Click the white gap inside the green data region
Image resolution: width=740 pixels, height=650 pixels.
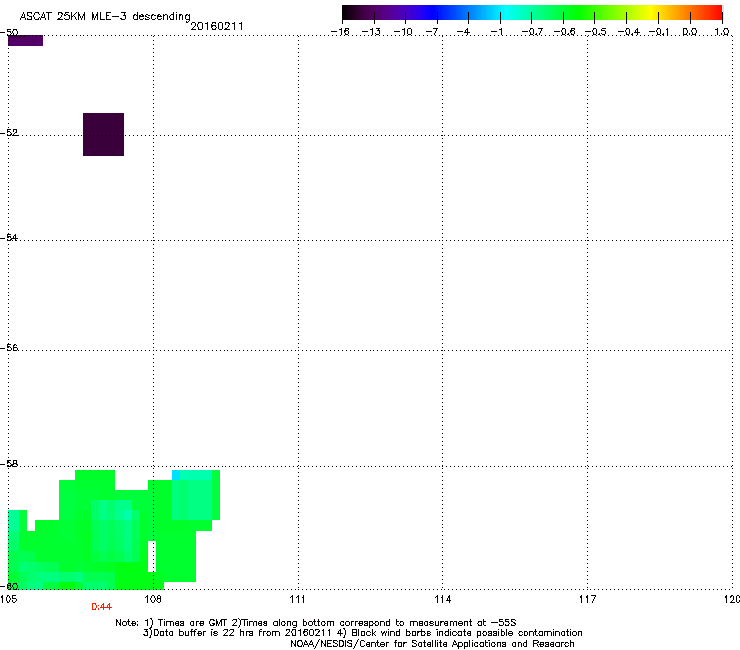pos(152,556)
